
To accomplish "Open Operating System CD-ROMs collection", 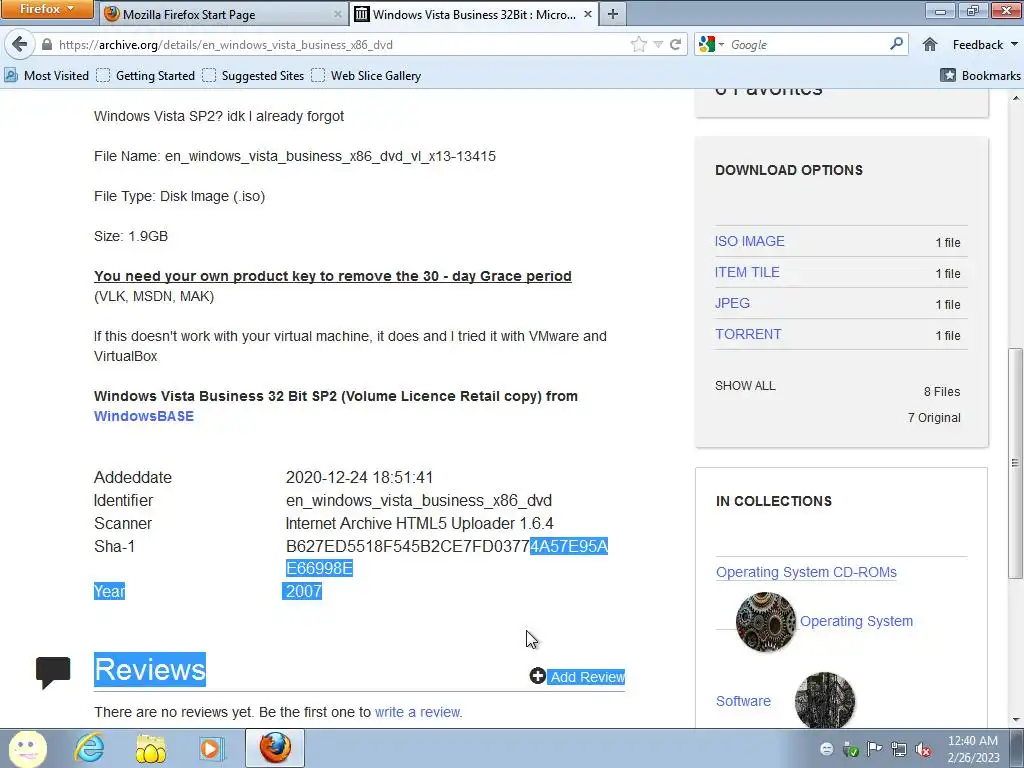I will (806, 572).
